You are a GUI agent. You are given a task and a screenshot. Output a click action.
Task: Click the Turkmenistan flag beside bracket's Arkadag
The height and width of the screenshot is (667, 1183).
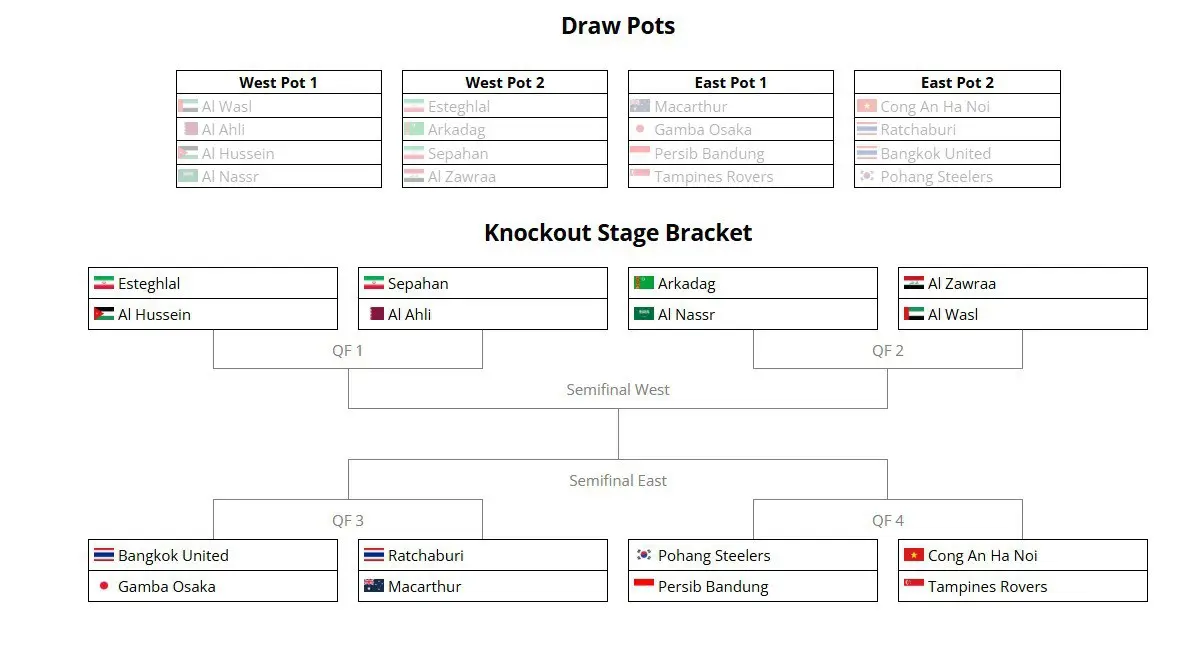644,283
